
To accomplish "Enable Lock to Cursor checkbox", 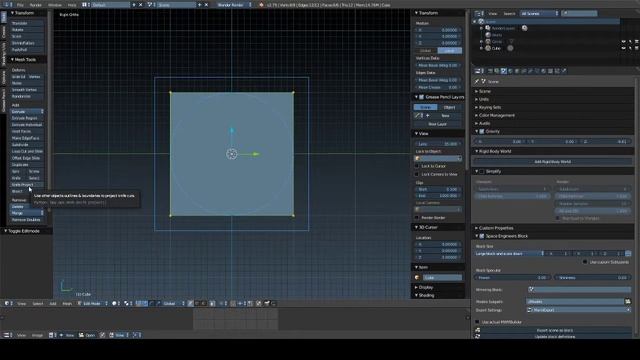I will [417, 167].
